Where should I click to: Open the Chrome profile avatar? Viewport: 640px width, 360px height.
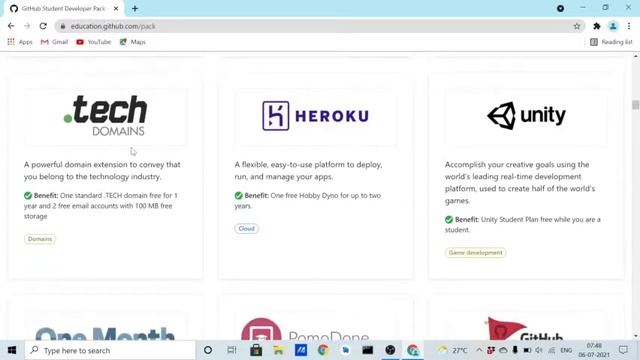coord(613,26)
